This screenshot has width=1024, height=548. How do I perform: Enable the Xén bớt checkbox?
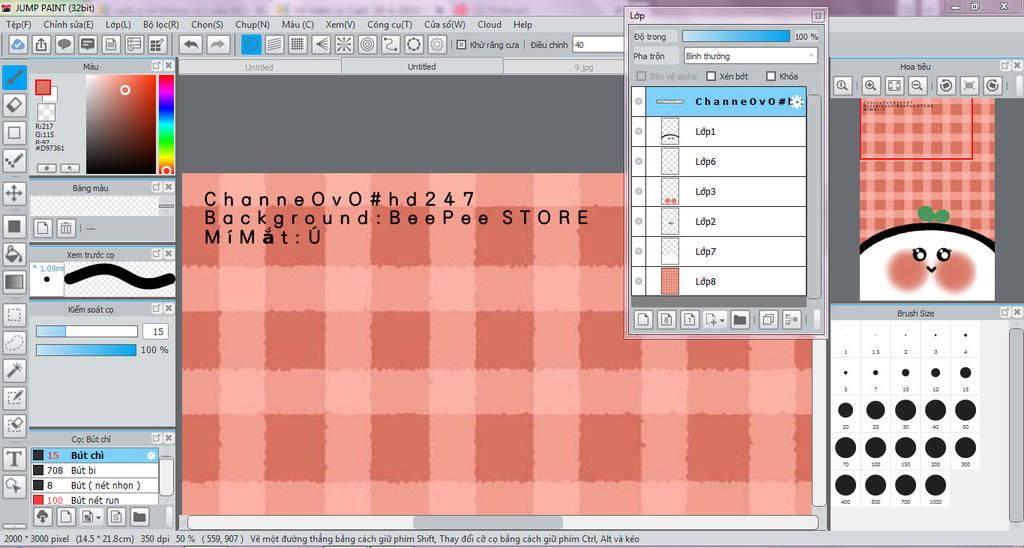pyautogui.click(x=711, y=76)
